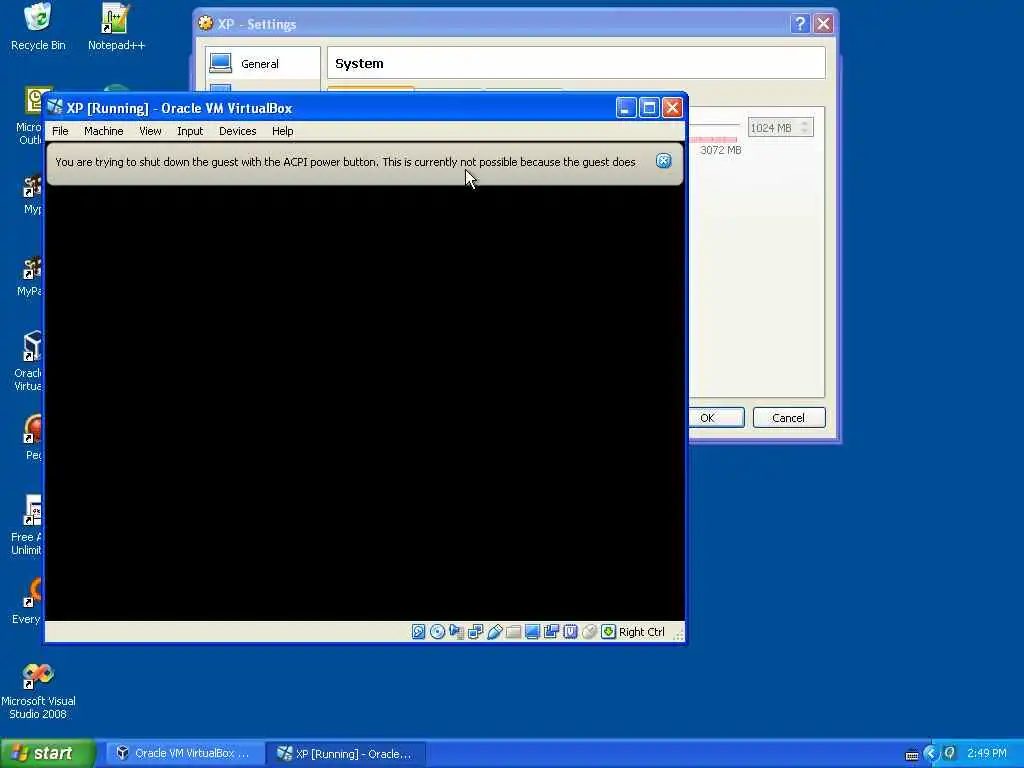Click the tray icon beside the clock
1024x768 pixels.
pyautogui.click(x=950, y=753)
